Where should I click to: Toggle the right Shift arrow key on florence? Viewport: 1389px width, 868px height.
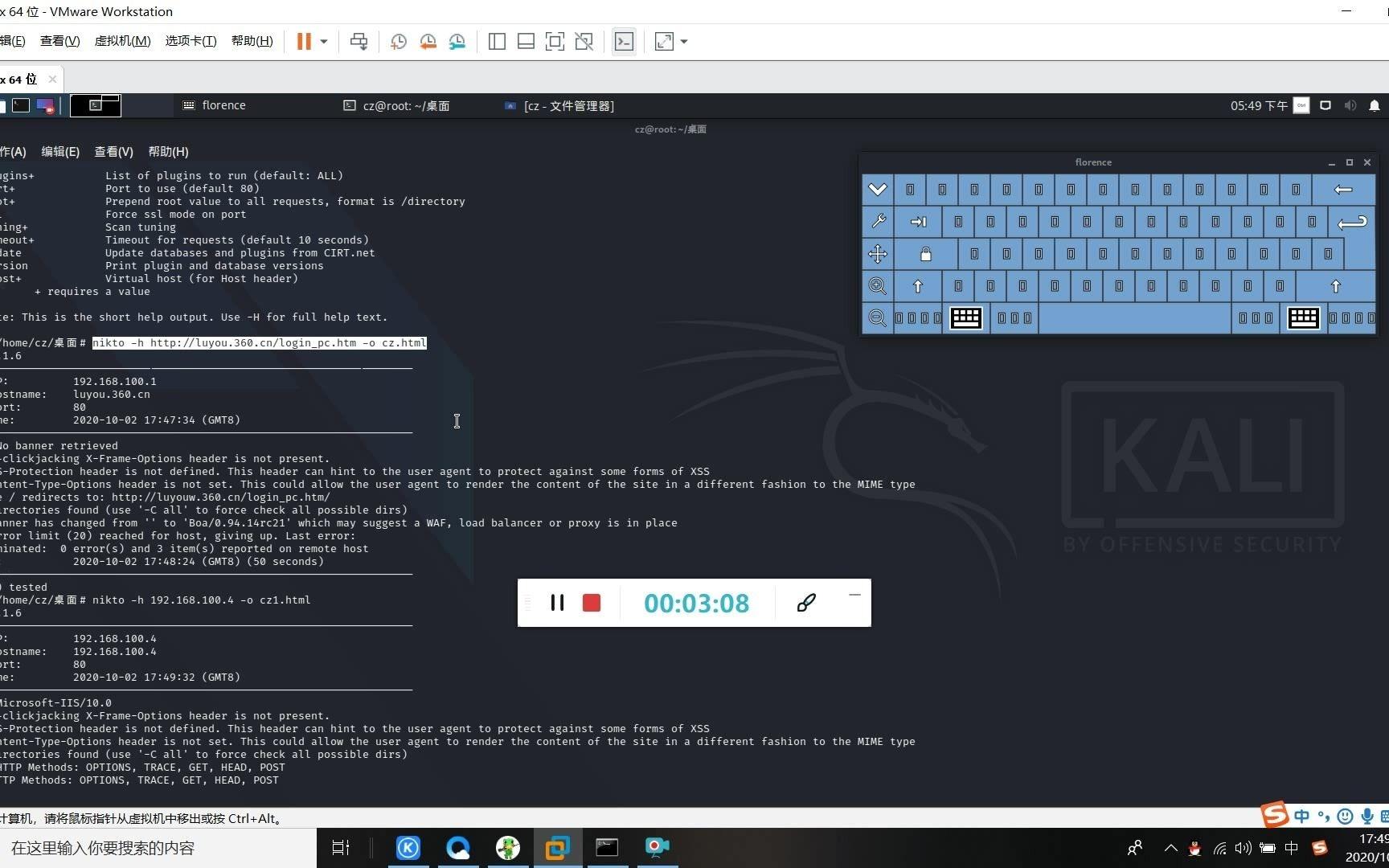pyautogui.click(x=1336, y=286)
